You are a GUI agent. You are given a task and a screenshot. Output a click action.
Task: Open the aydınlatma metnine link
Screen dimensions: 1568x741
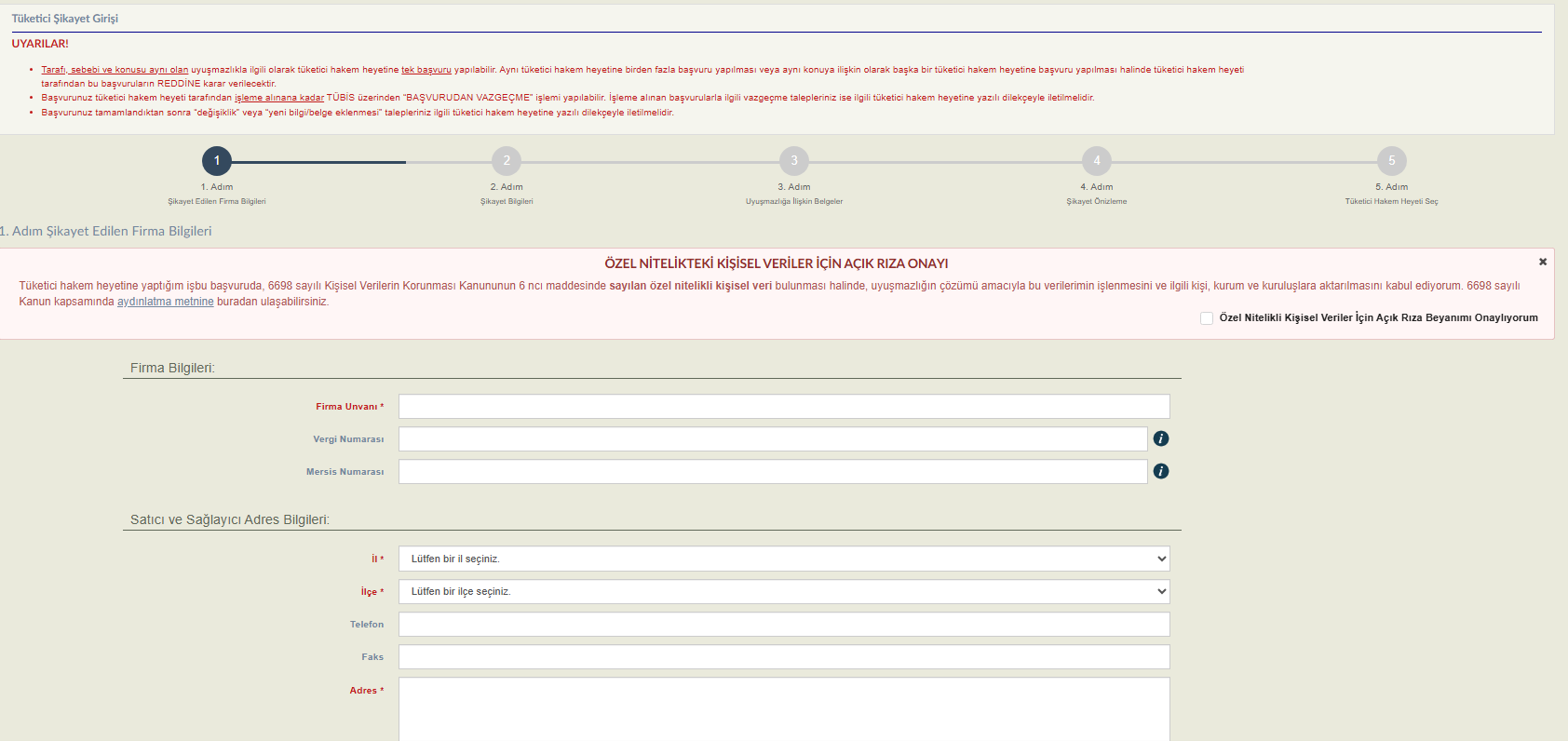[x=166, y=302]
